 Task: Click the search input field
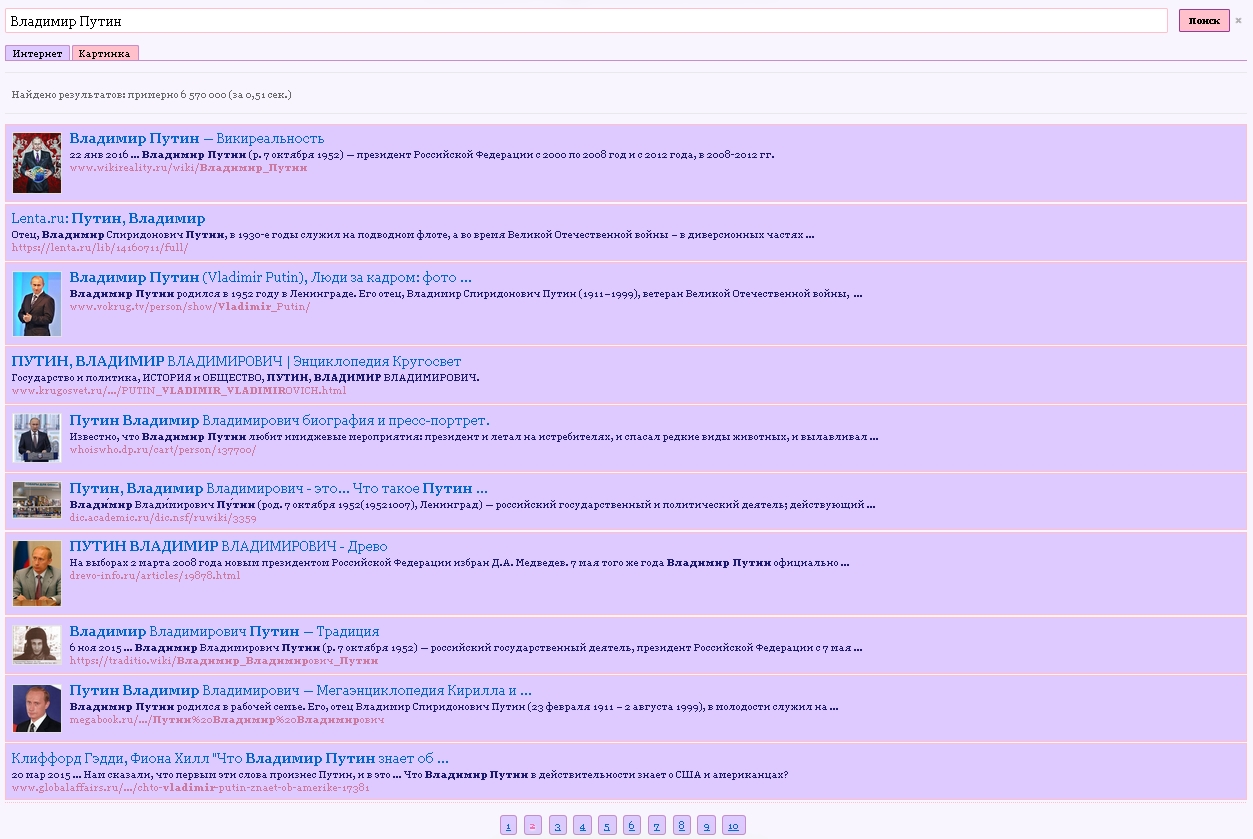coord(585,21)
